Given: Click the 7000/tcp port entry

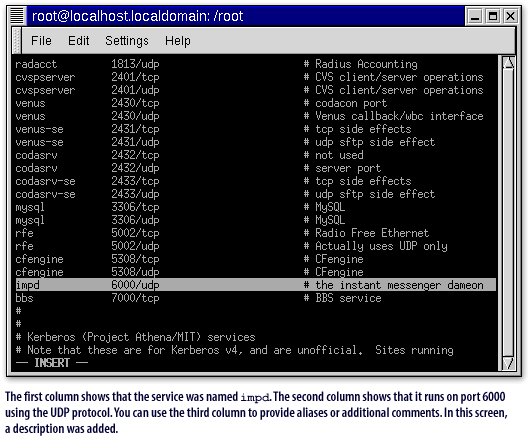Looking at the screenshot, I should pos(135,298).
